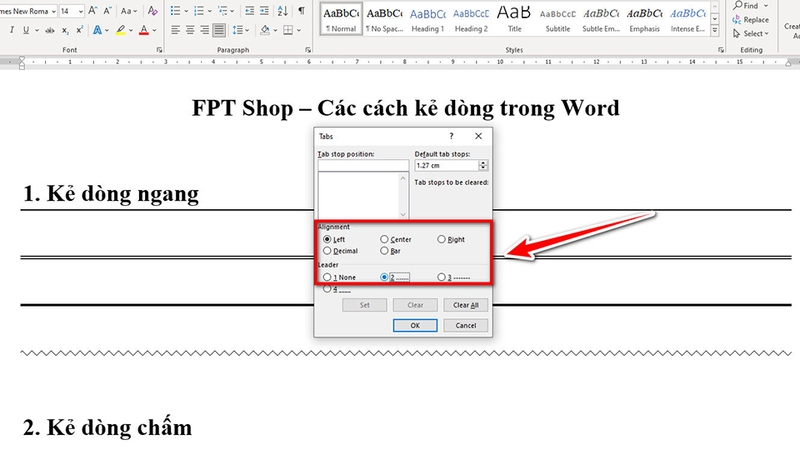Image resolution: width=800 pixels, height=450 pixels.
Task: Click the Decrease Font Size icon
Action: 107,11
